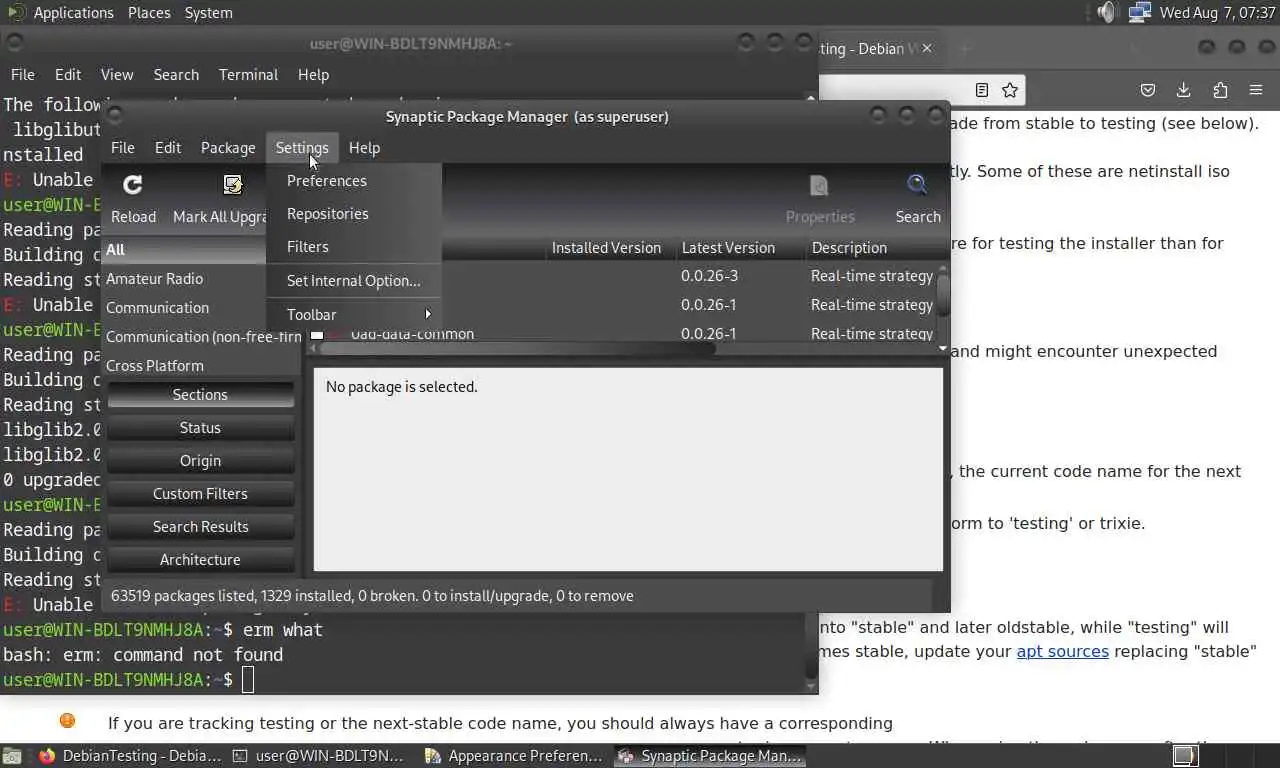
Task: Sort by the Installed Version column header
Action: [607, 248]
